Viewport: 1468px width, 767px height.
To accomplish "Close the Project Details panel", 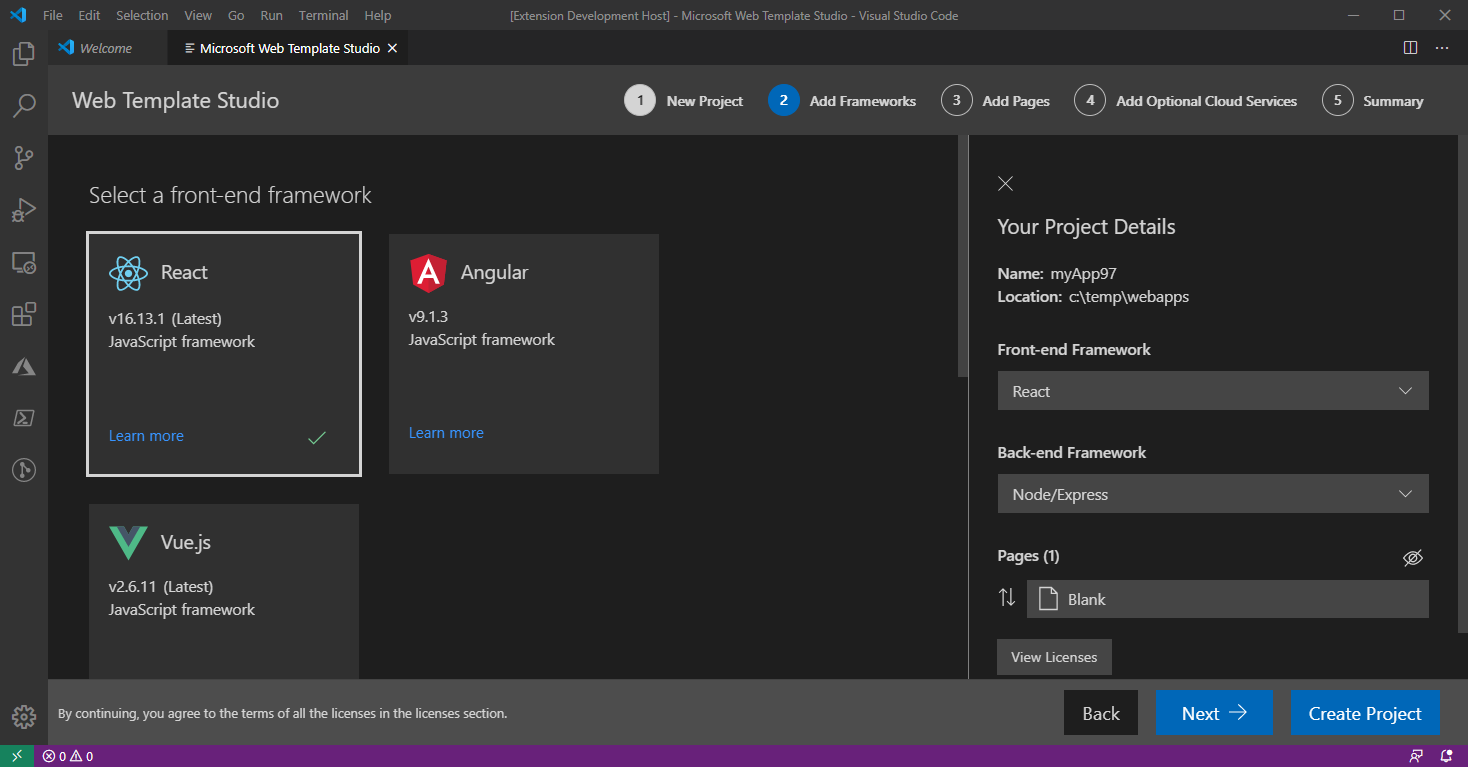I will (x=1006, y=183).
